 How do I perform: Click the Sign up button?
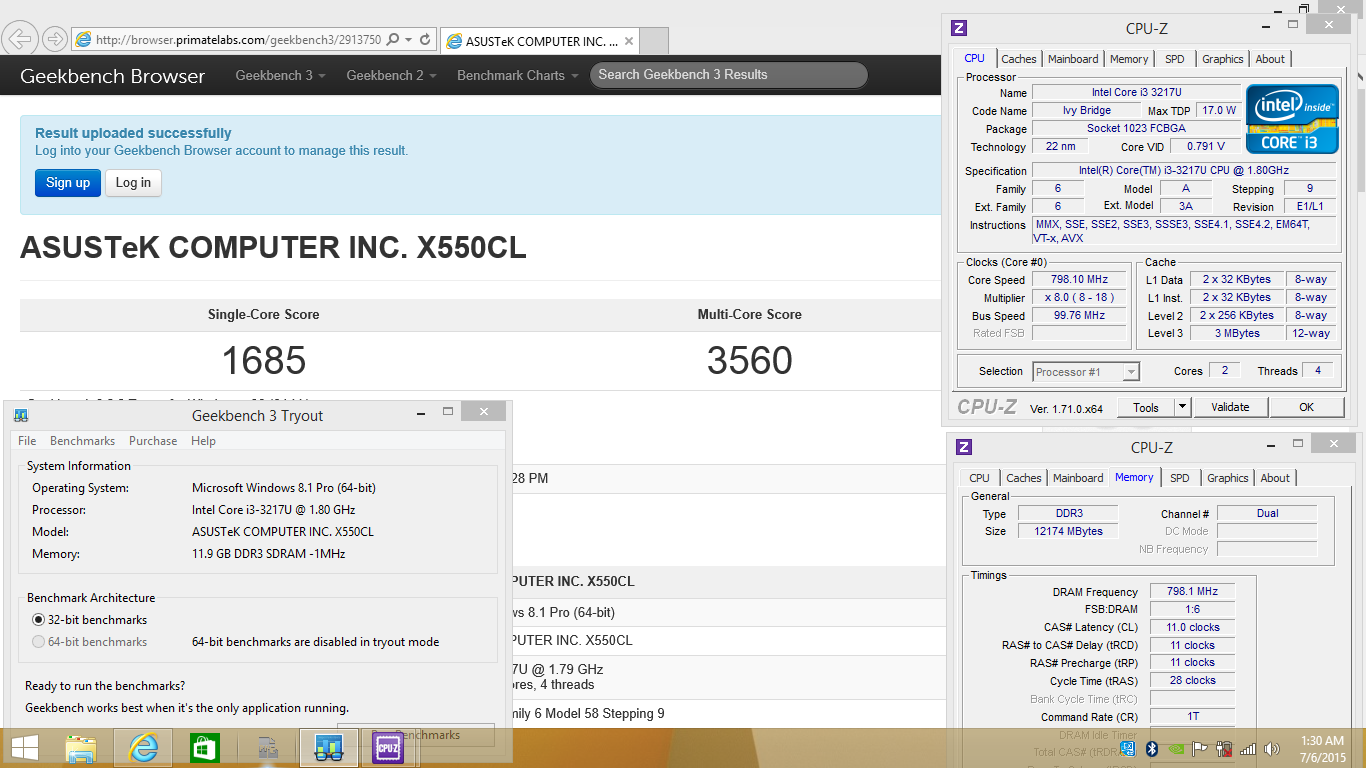68,183
